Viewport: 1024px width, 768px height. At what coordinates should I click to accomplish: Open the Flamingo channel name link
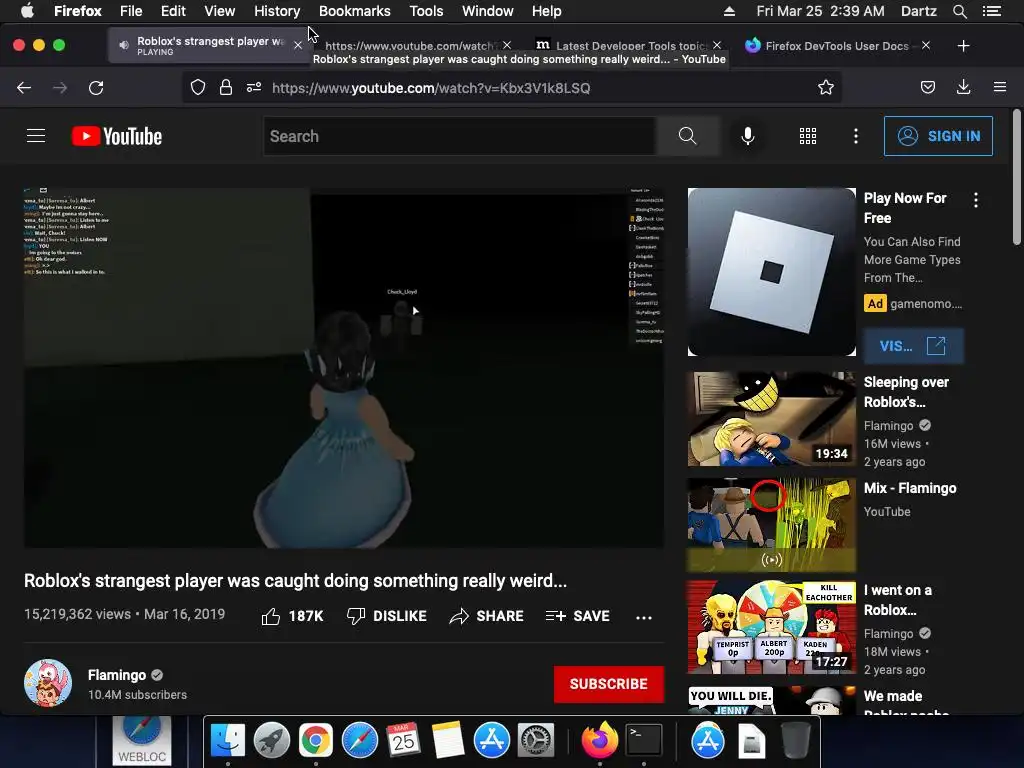(117, 675)
